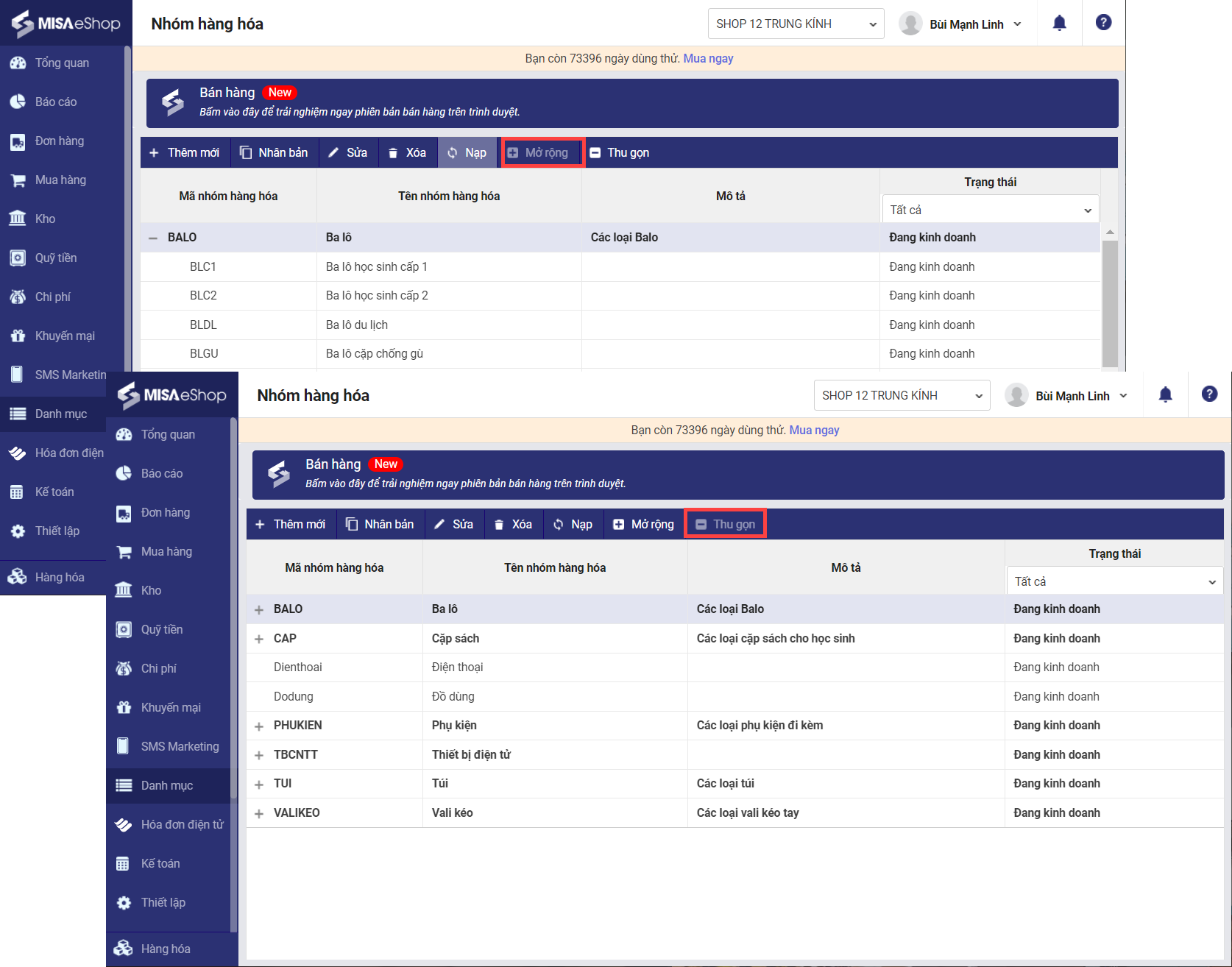The image size is (1232, 967).
Task: Click MISA eShop logo in upper window
Action: pos(66,24)
